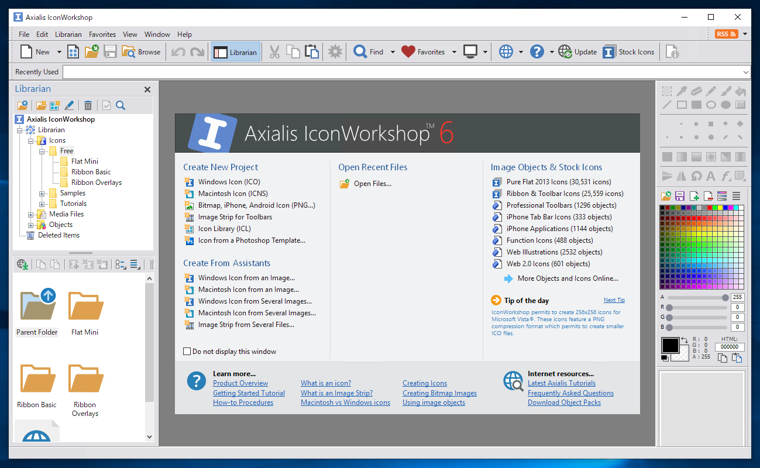Viewport: 760px width, 468px height.
Task: Open the dropdown arrow next to New
Action: (x=59, y=52)
